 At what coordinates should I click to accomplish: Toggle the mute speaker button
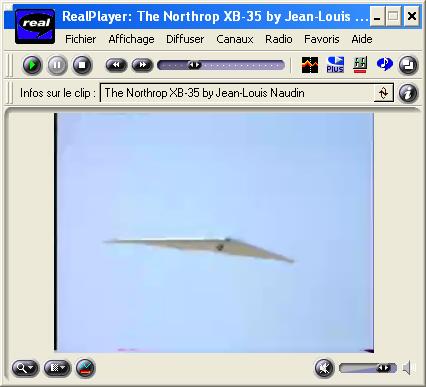324,368
